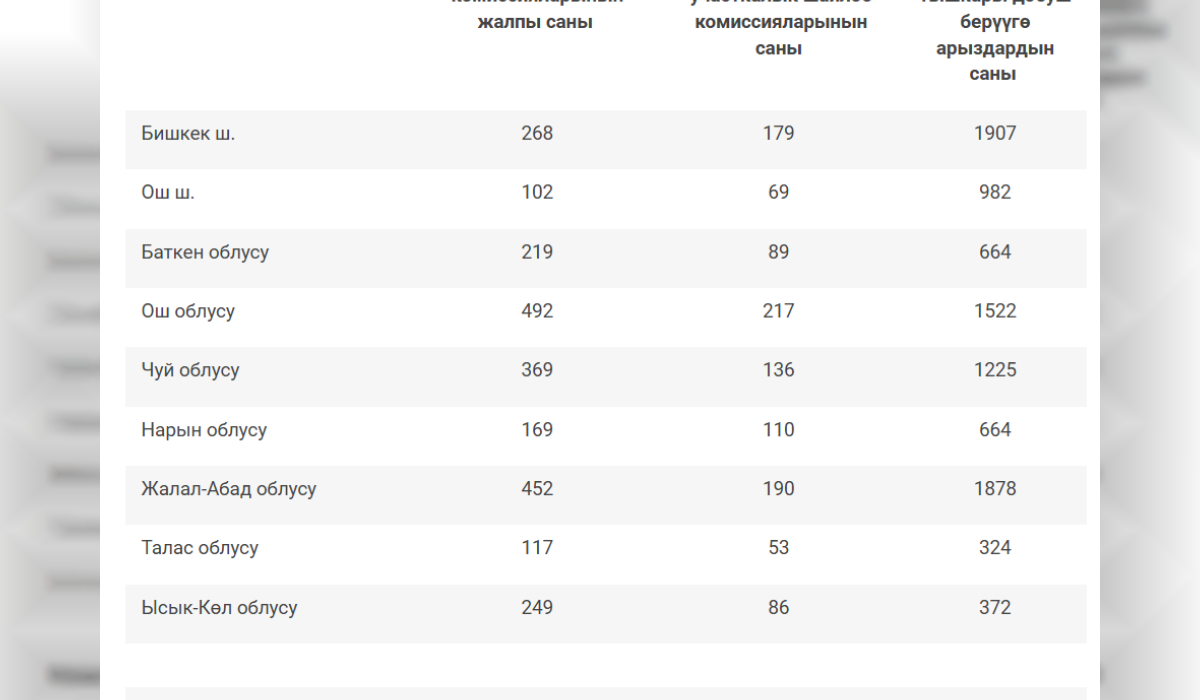Viewport: 1200px width, 700px height.
Task: Select the Ысык-Көл облусу row label
Action: click(219, 607)
